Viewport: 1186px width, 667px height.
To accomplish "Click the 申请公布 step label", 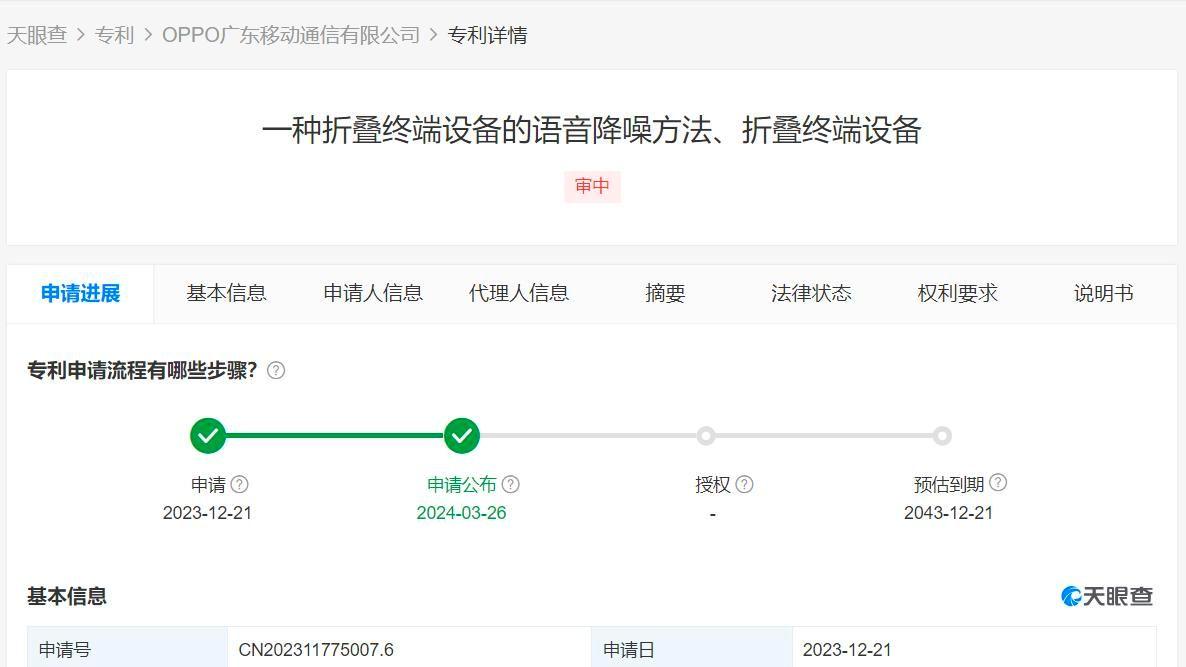I will click(x=461, y=485).
